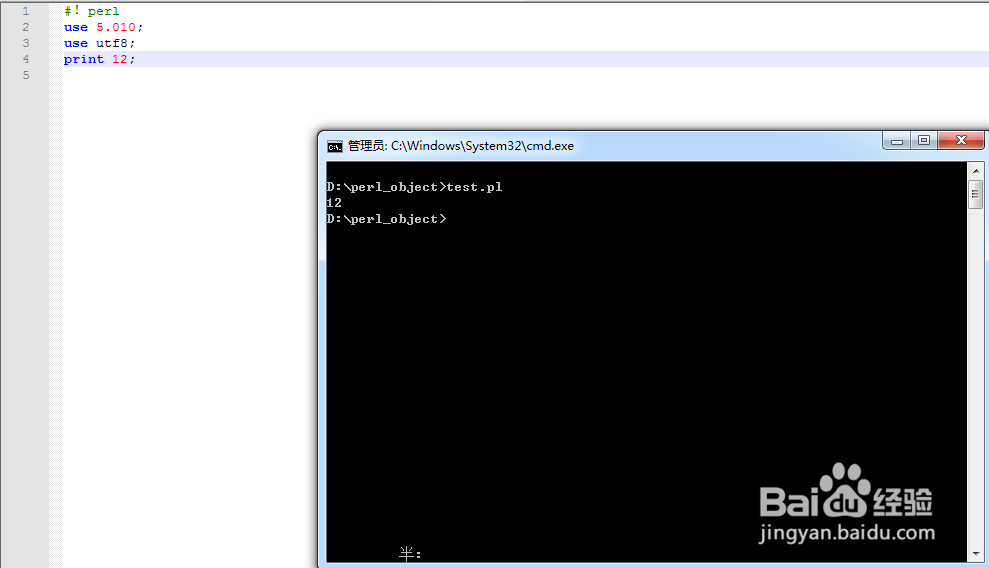Click the IME status '半:' in console
Viewport: 989px width, 568px height.
pos(410,554)
